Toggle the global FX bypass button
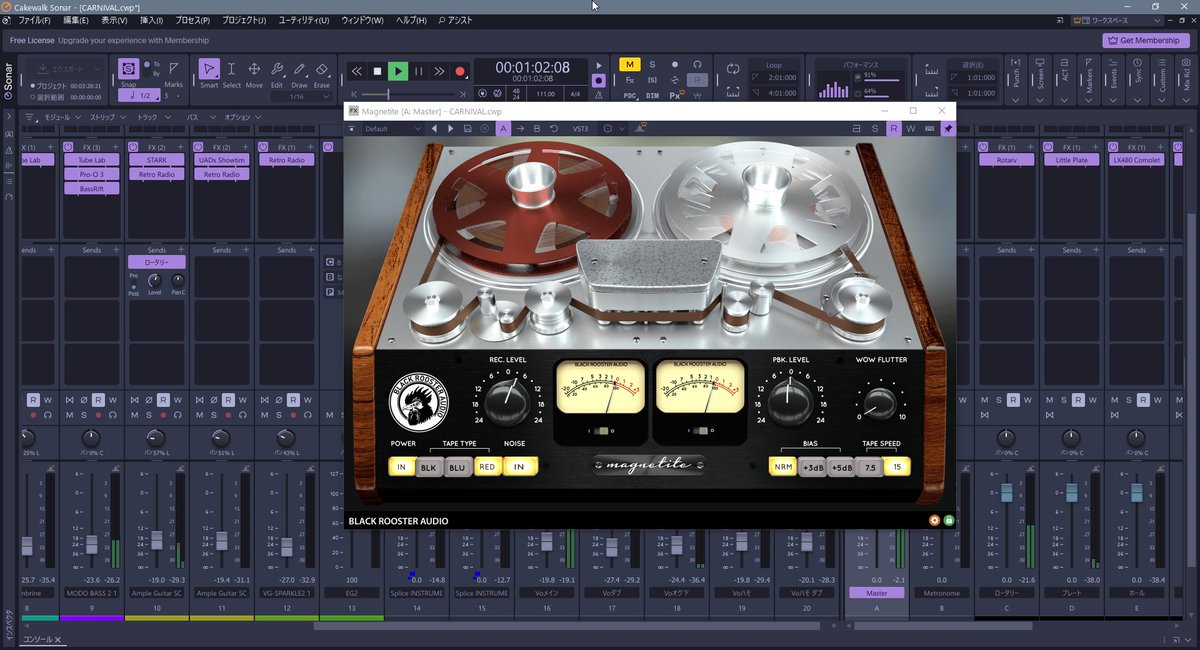 pos(630,80)
